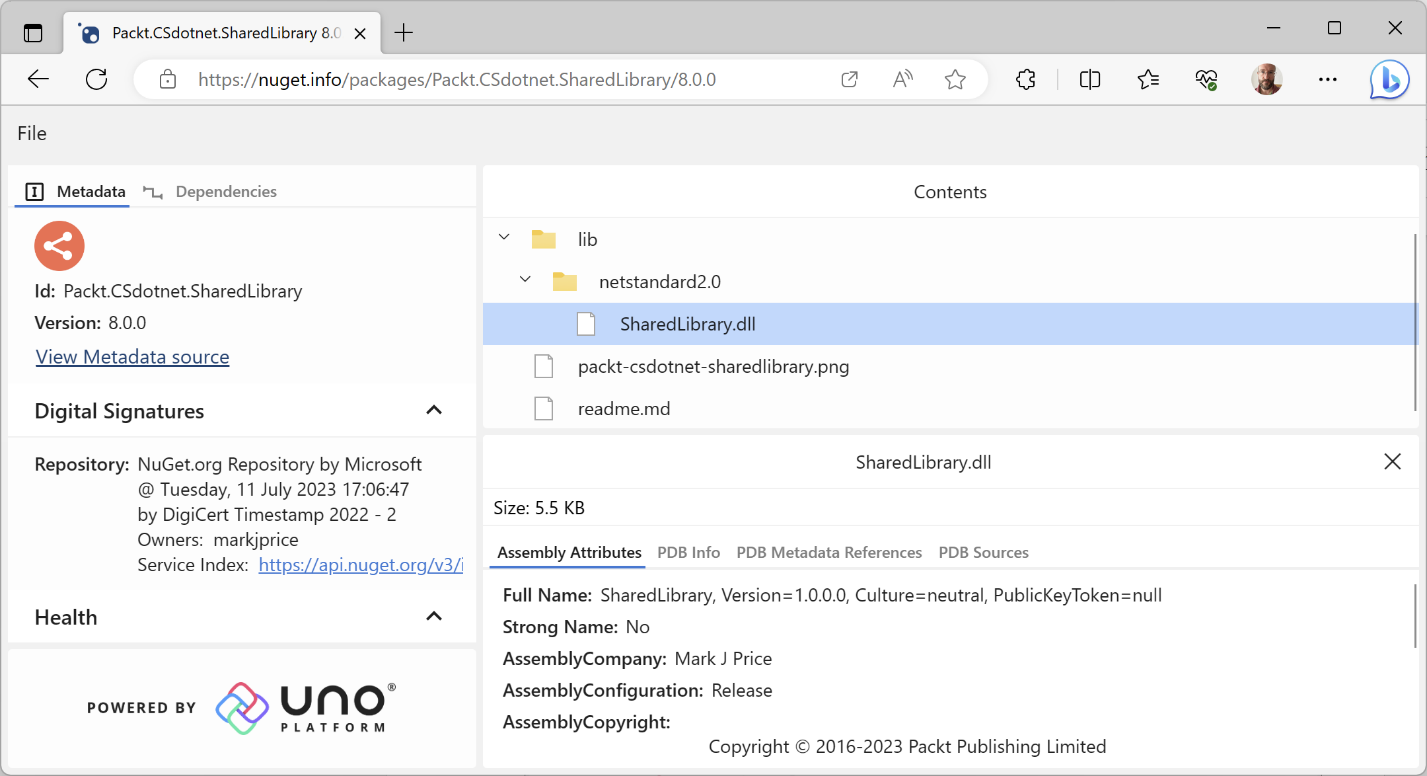Image resolution: width=1427 pixels, height=776 pixels.
Task: Go back to the previous page
Action: click(x=38, y=80)
